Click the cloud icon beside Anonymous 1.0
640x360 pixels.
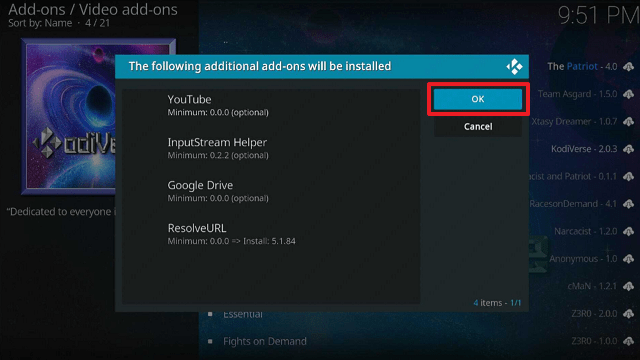pyautogui.click(x=629, y=258)
